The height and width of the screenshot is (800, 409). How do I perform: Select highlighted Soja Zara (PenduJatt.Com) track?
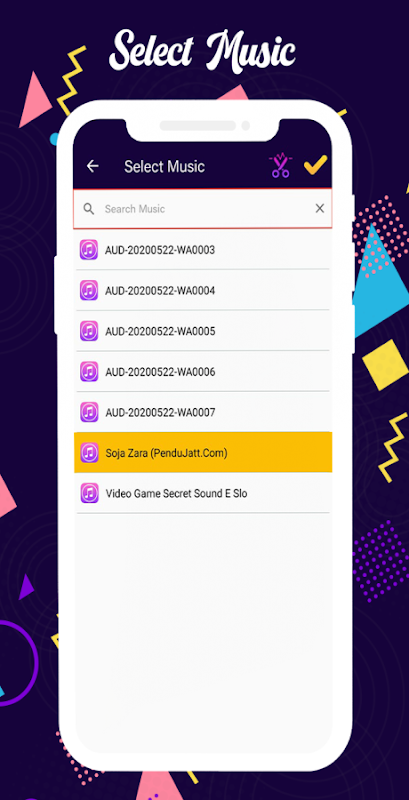[x=203, y=453]
